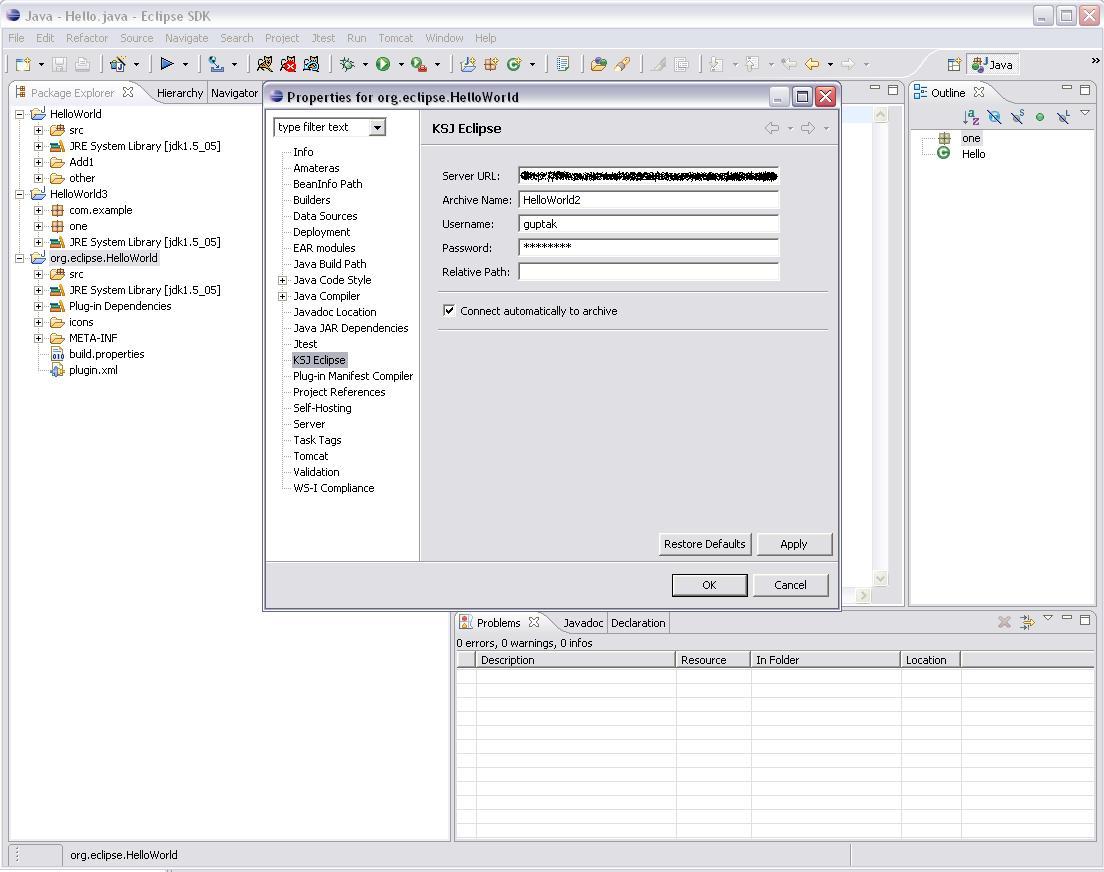The width and height of the screenshot is (1104, 872).
Task: Click the OK button
Action: click(x=709, y=585)
